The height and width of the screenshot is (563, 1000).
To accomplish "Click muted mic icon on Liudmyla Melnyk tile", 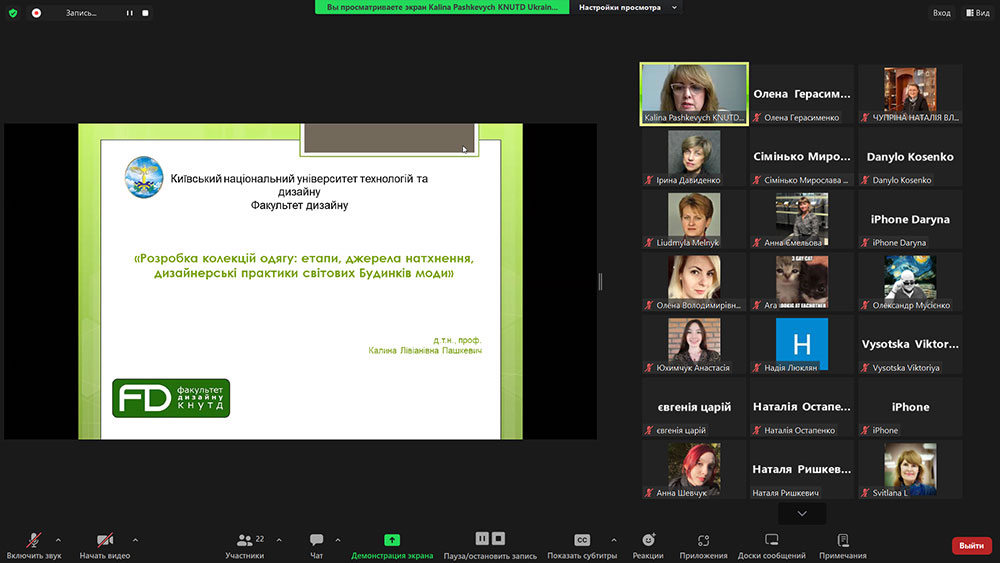I will (x=649, y=243).
